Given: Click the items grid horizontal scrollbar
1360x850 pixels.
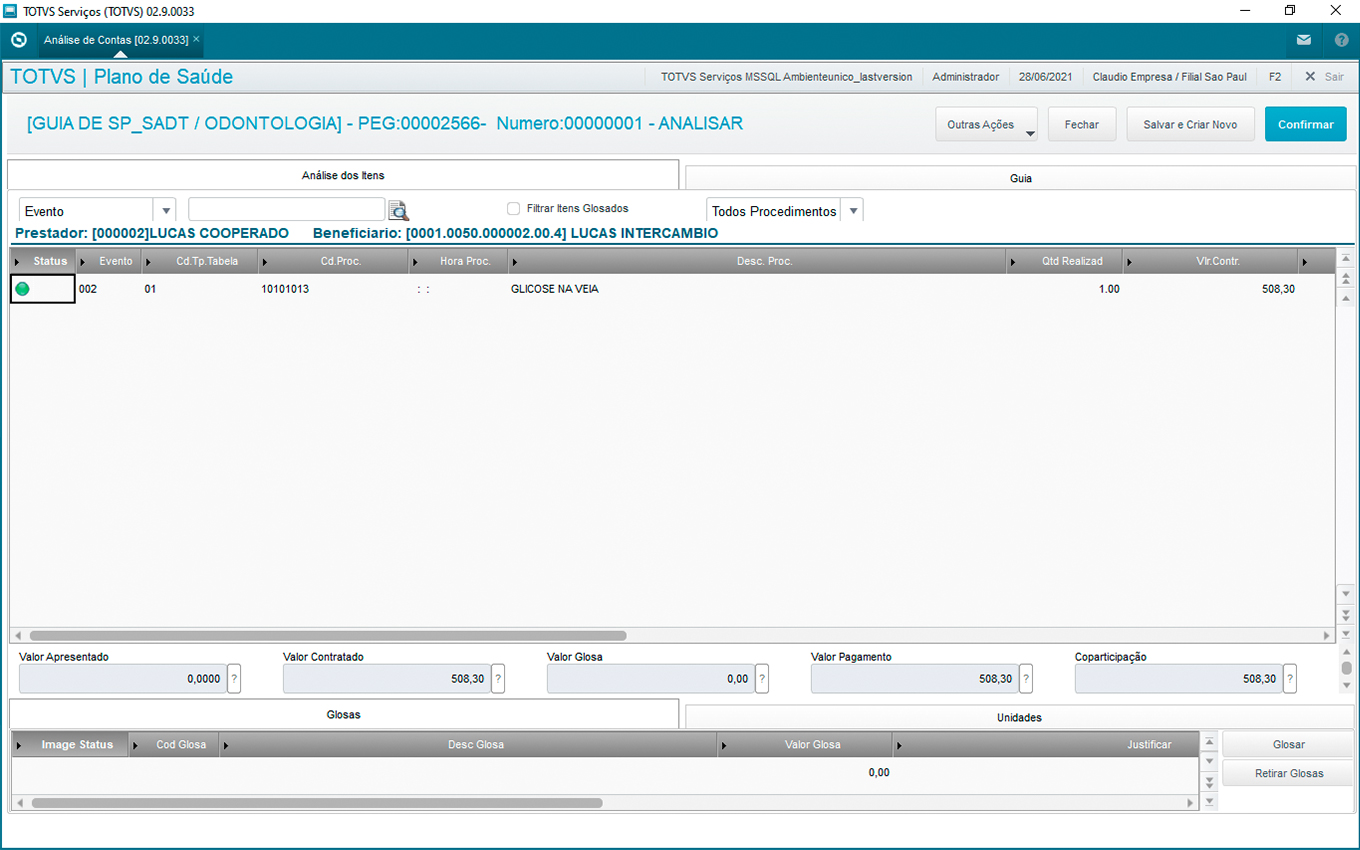Looking at the screenshot, I should point(328,635).
